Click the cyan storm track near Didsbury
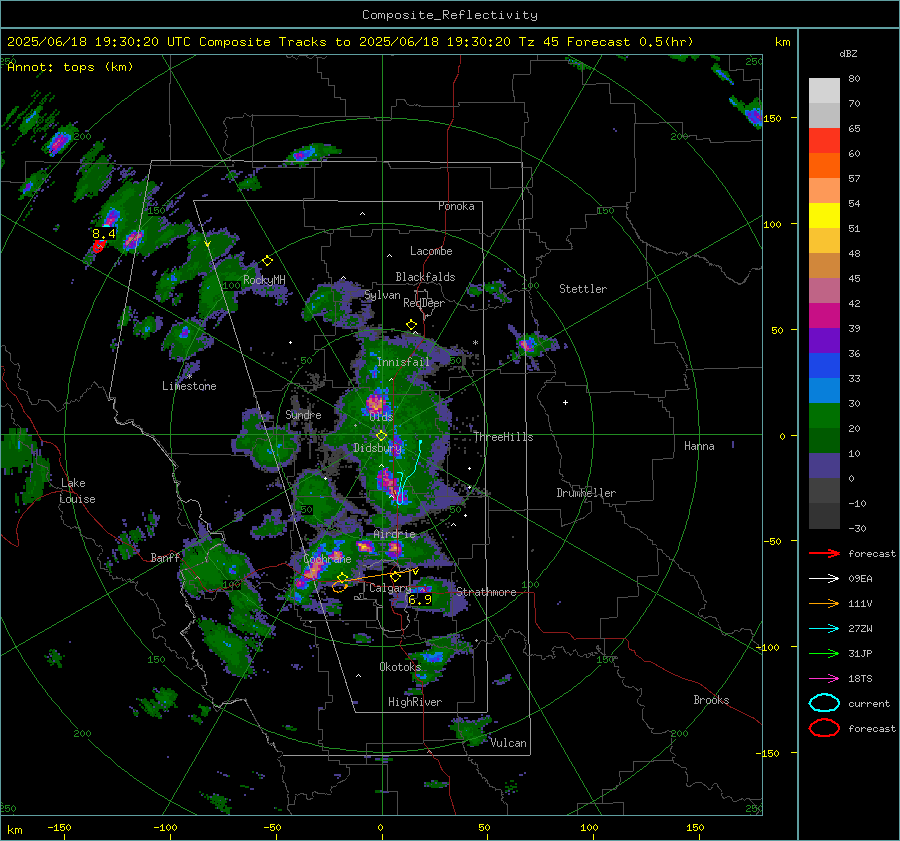Screen dimensions: 900x841 [x=410, y=472]
